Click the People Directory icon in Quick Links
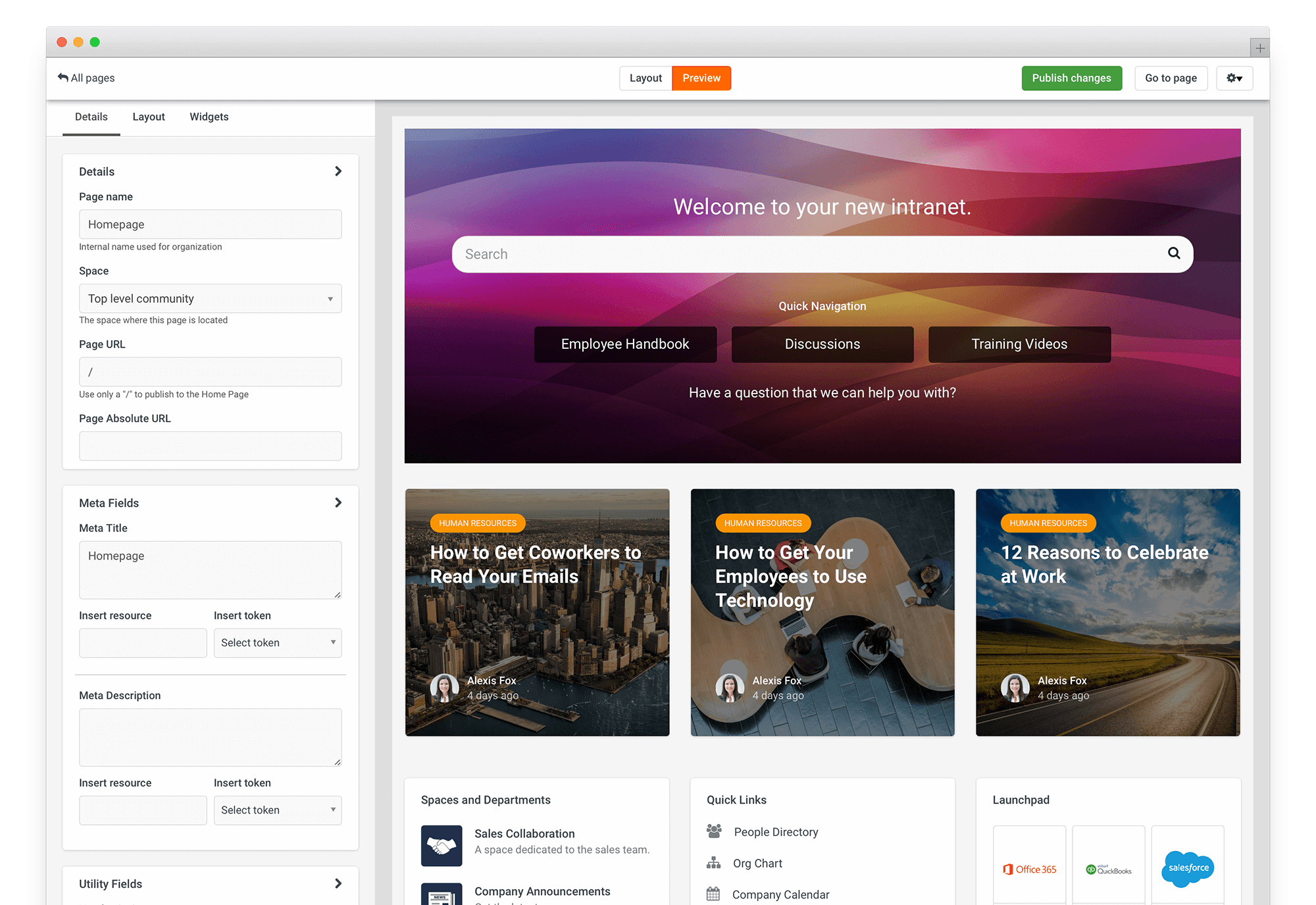Image resolution: width=1316 pixels, height=905 pixels. point(714,831)
